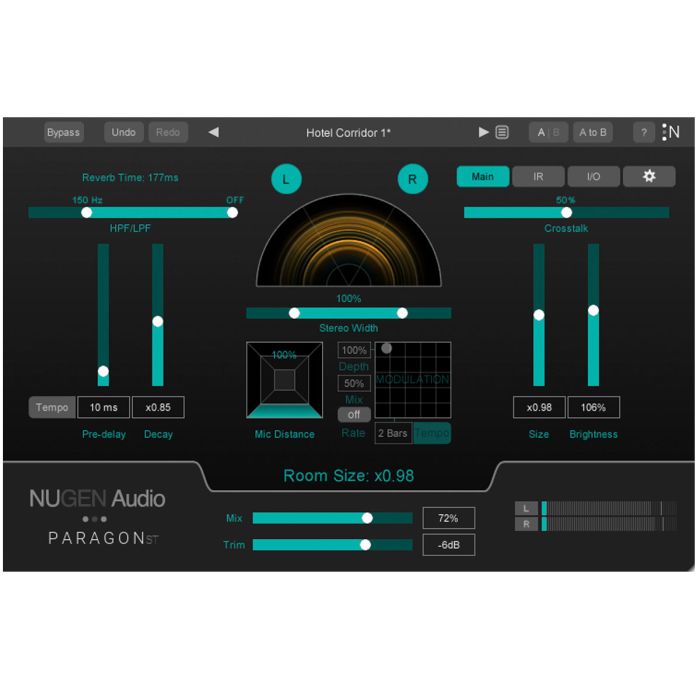The width and height of the screenshot is (700, 700).
Task: Click the modulation XY pad dot
Action: pyautogui.click(x=387, y=348)
